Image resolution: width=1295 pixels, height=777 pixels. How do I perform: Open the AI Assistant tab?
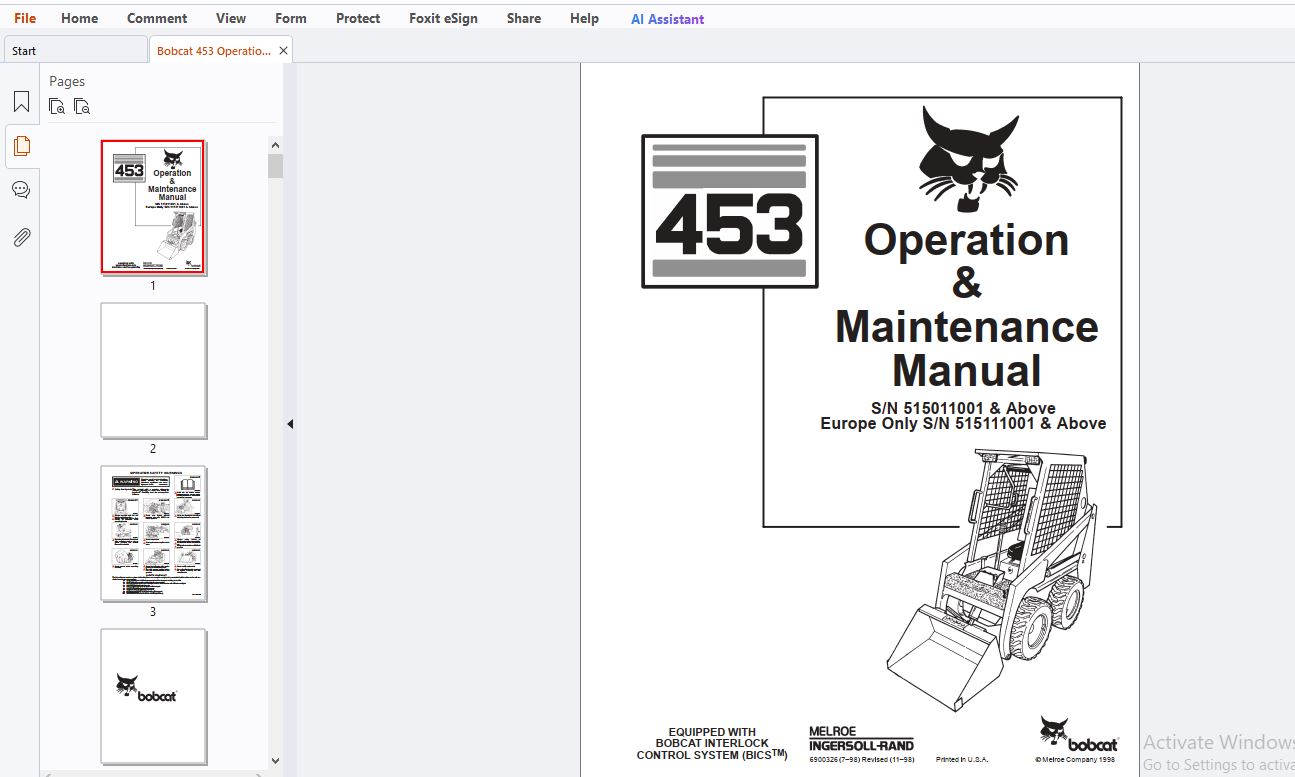click(667, 19)
